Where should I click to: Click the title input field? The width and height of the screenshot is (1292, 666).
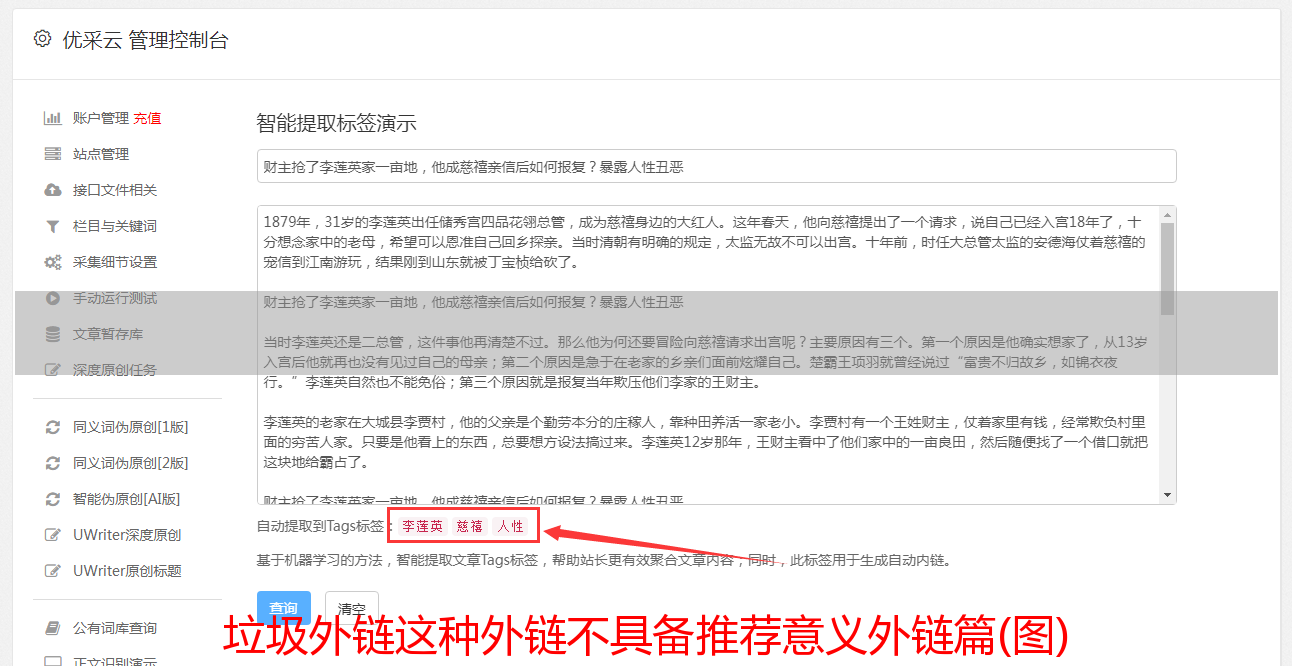pos(716,166)
